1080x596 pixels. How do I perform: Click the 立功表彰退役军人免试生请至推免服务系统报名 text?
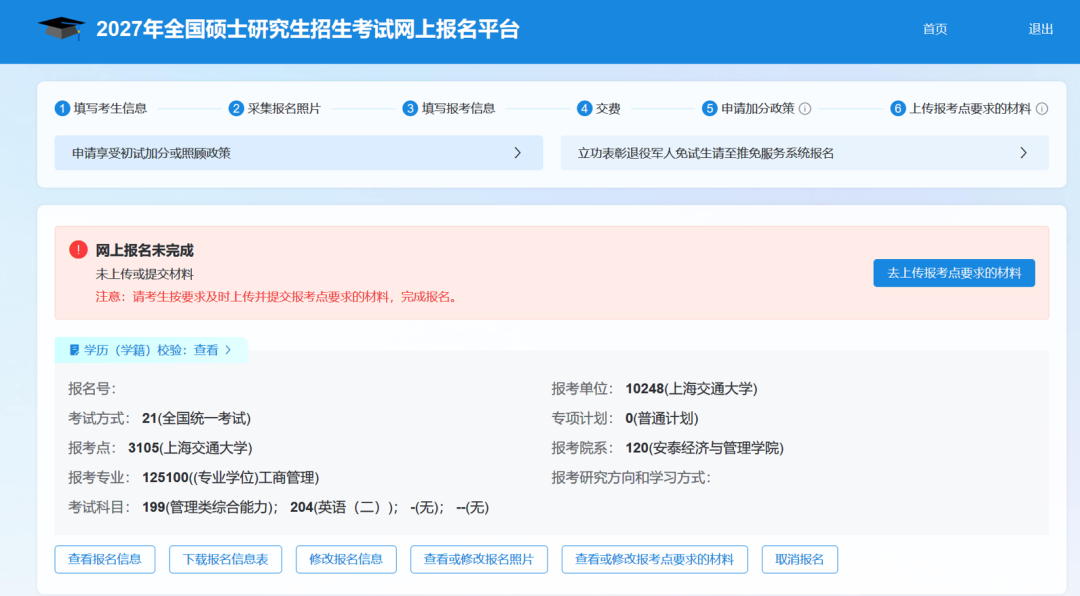(x=706, y=153)
